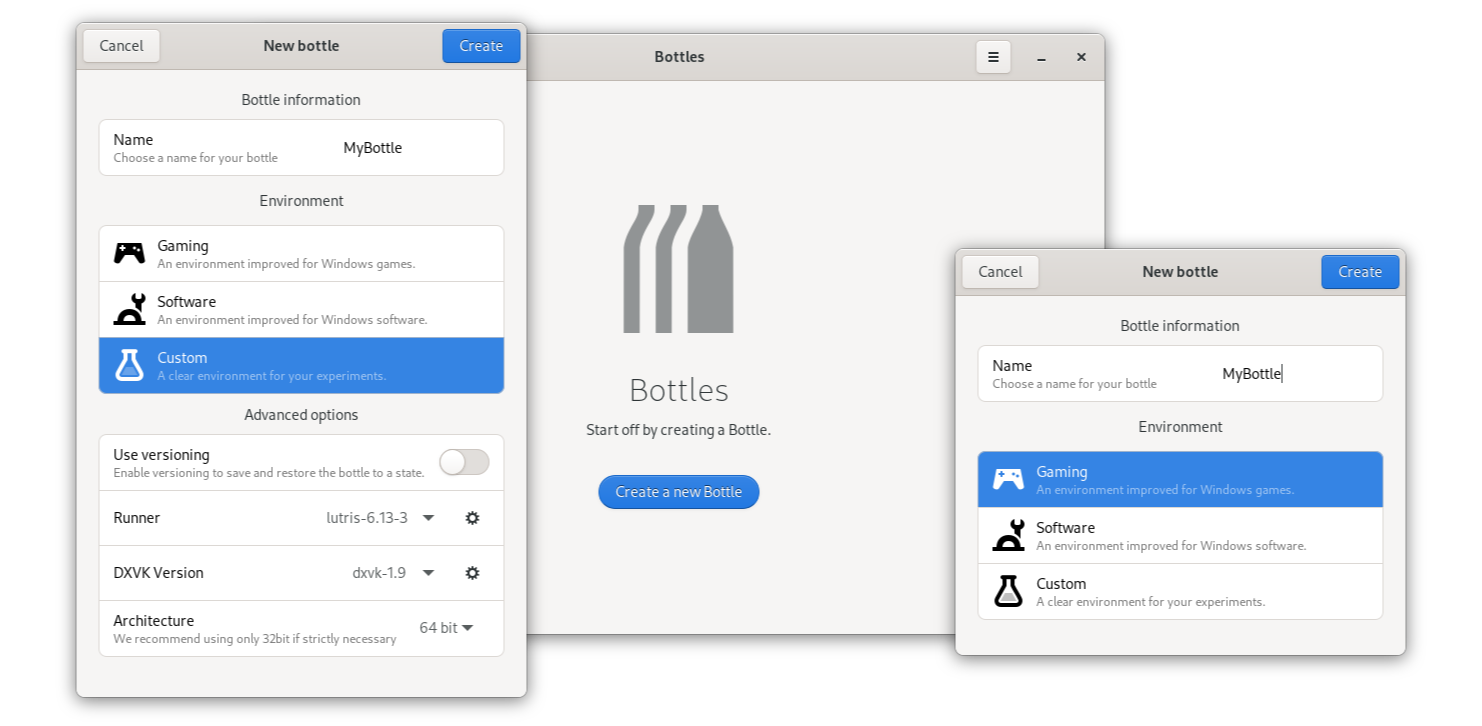The height and width of the screenshot is (726, 1482).
Task: Click the Custom flask icon in right dialog
Action: 1007,590
